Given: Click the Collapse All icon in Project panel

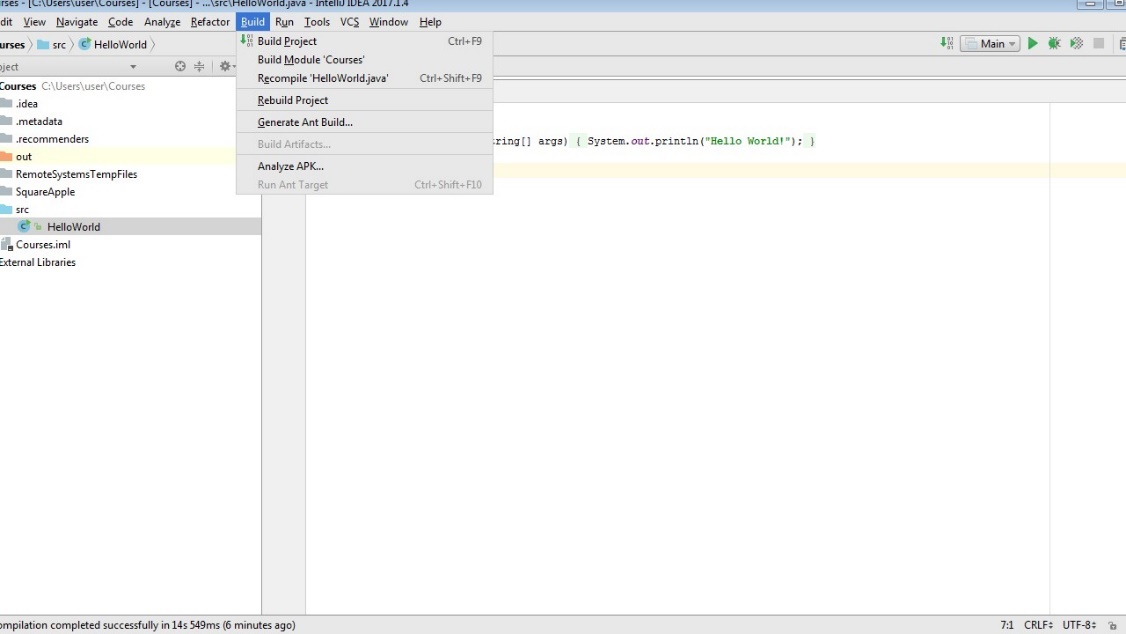Looking at the screenshot, I should [x=199, y=67].
